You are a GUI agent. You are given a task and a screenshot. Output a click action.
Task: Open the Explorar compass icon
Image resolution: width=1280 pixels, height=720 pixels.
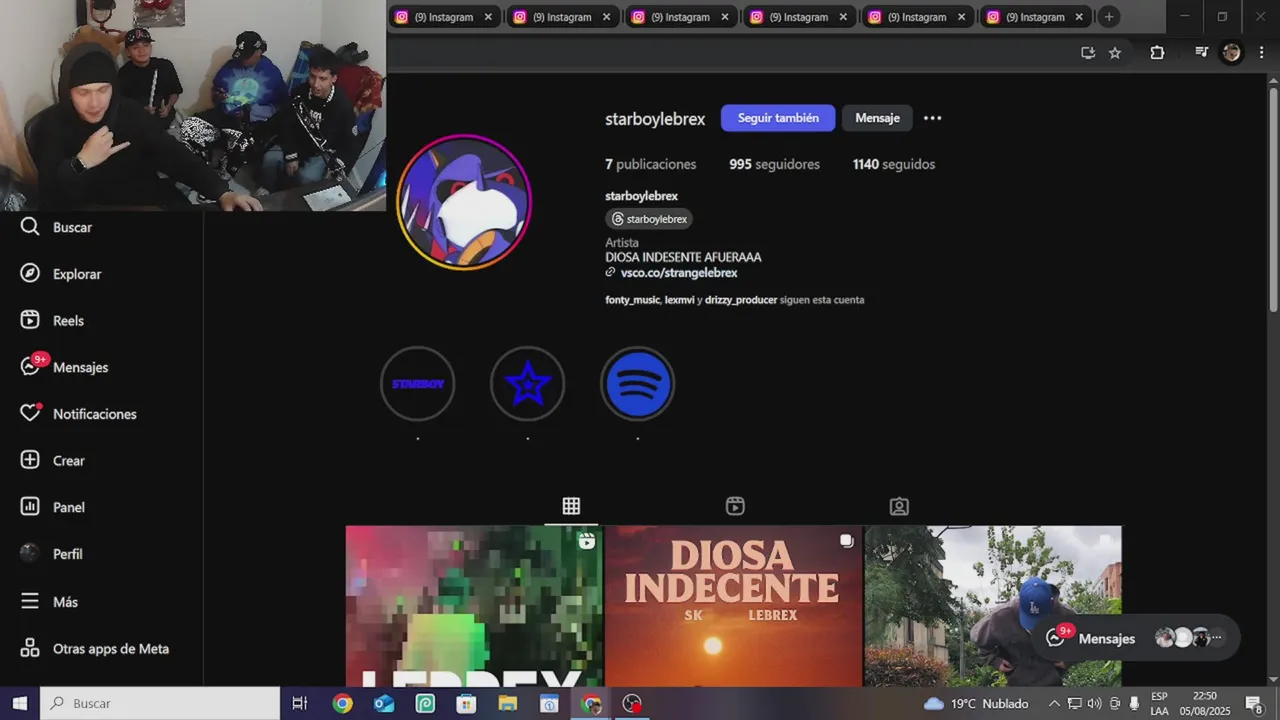coord(30,274)
